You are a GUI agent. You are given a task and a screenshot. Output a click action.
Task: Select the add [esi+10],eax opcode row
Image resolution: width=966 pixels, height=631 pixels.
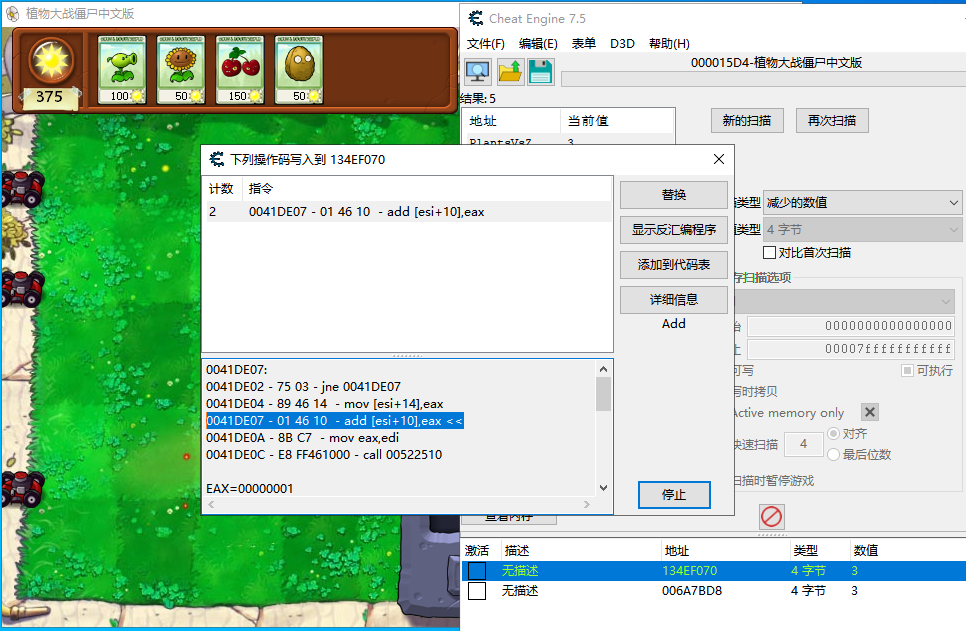pos(407,212)
